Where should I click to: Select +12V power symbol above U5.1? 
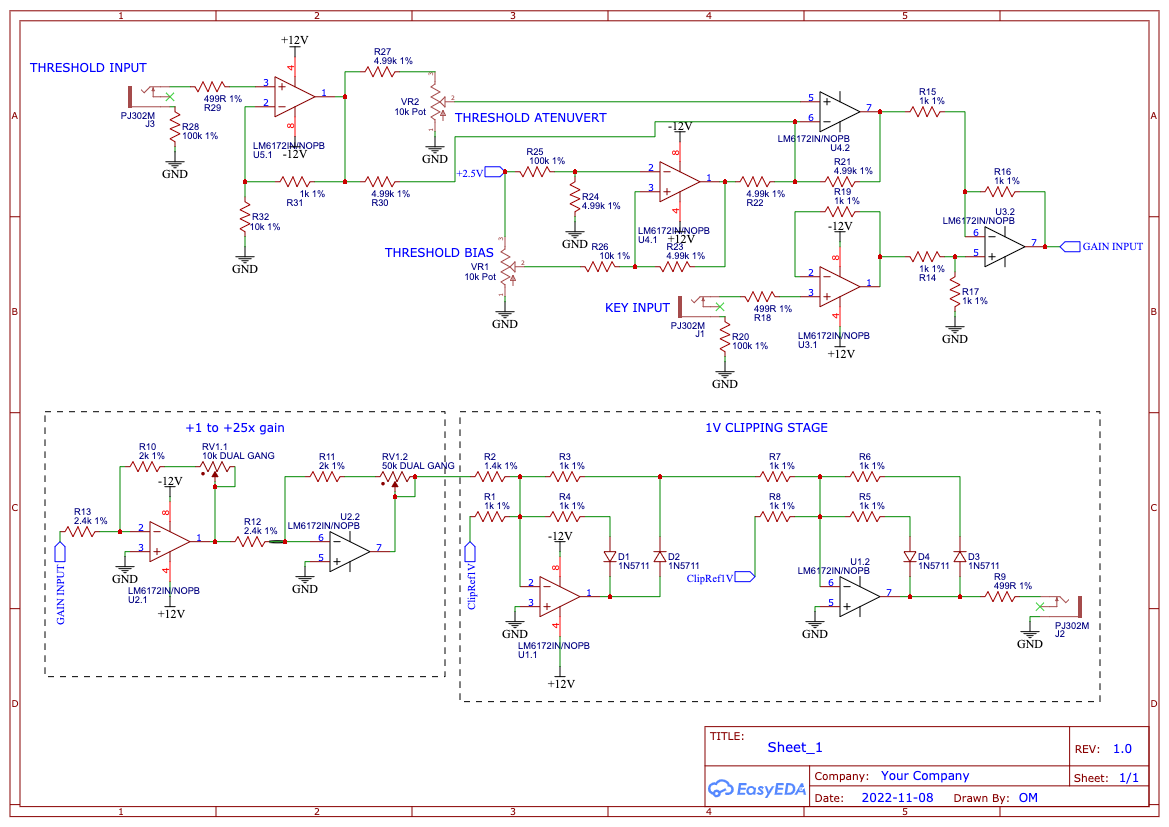[294, 44]
